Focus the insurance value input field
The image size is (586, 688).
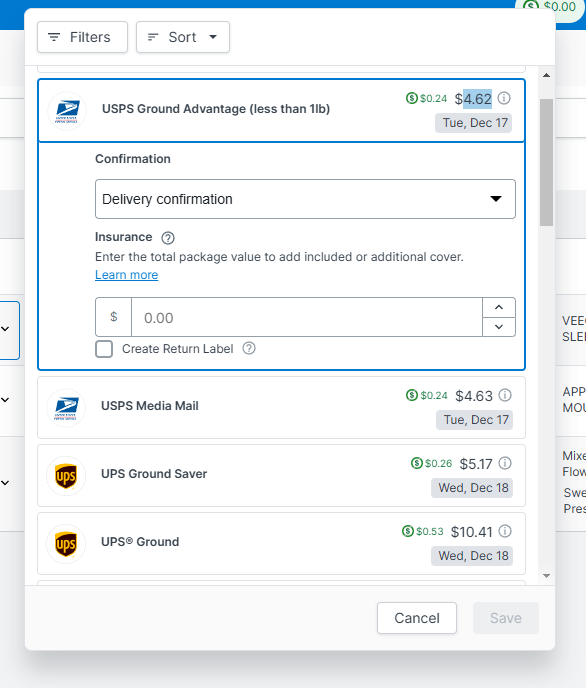coord(307,317)
